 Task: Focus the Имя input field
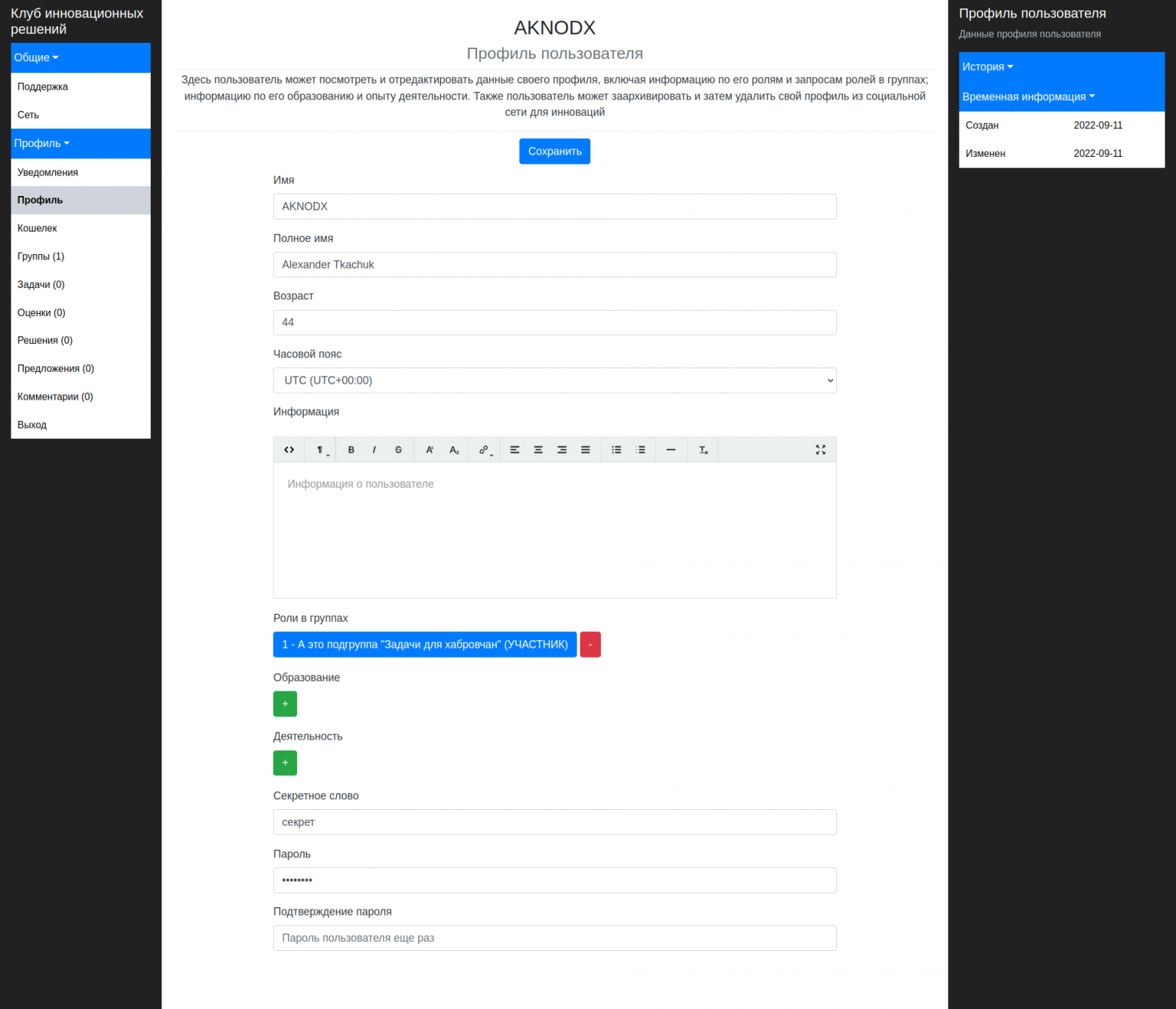555,207
